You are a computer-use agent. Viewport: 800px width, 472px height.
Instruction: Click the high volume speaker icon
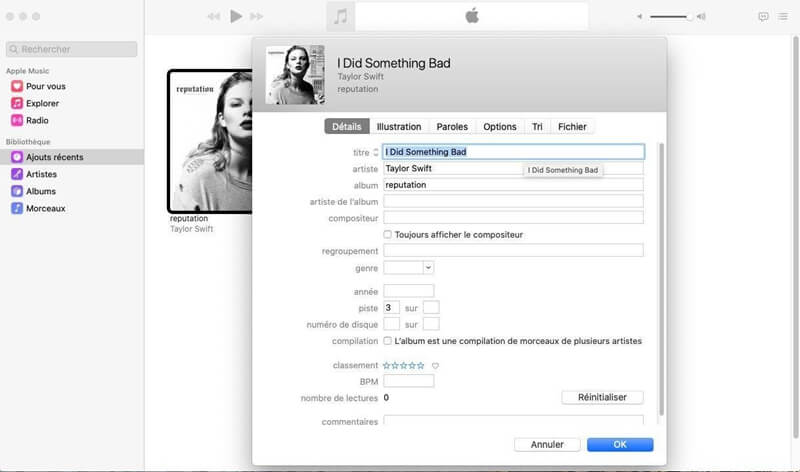coord(702,17)
